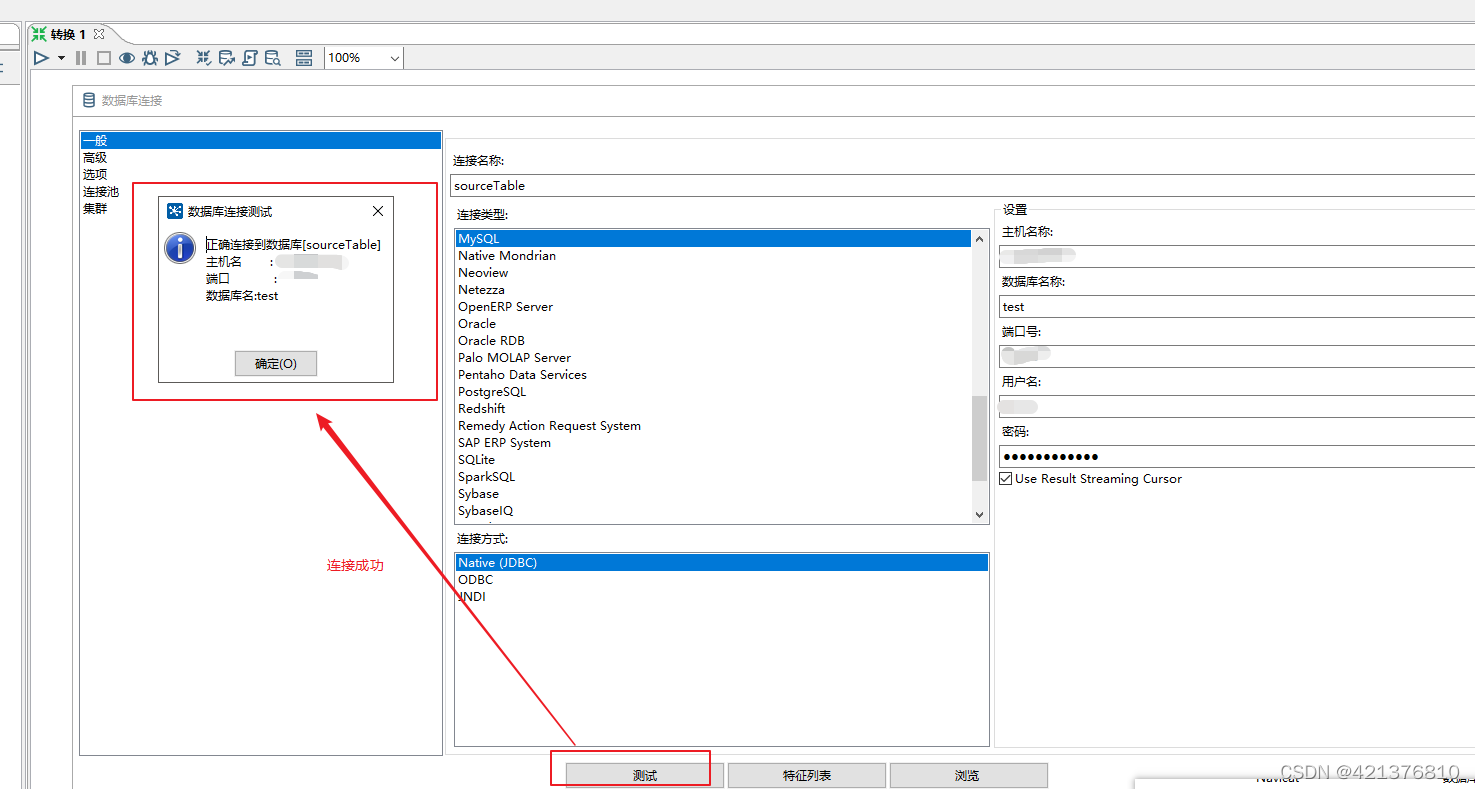Select the 一般 category
This screenshot has width=1475, height=789.
(260, 140)
